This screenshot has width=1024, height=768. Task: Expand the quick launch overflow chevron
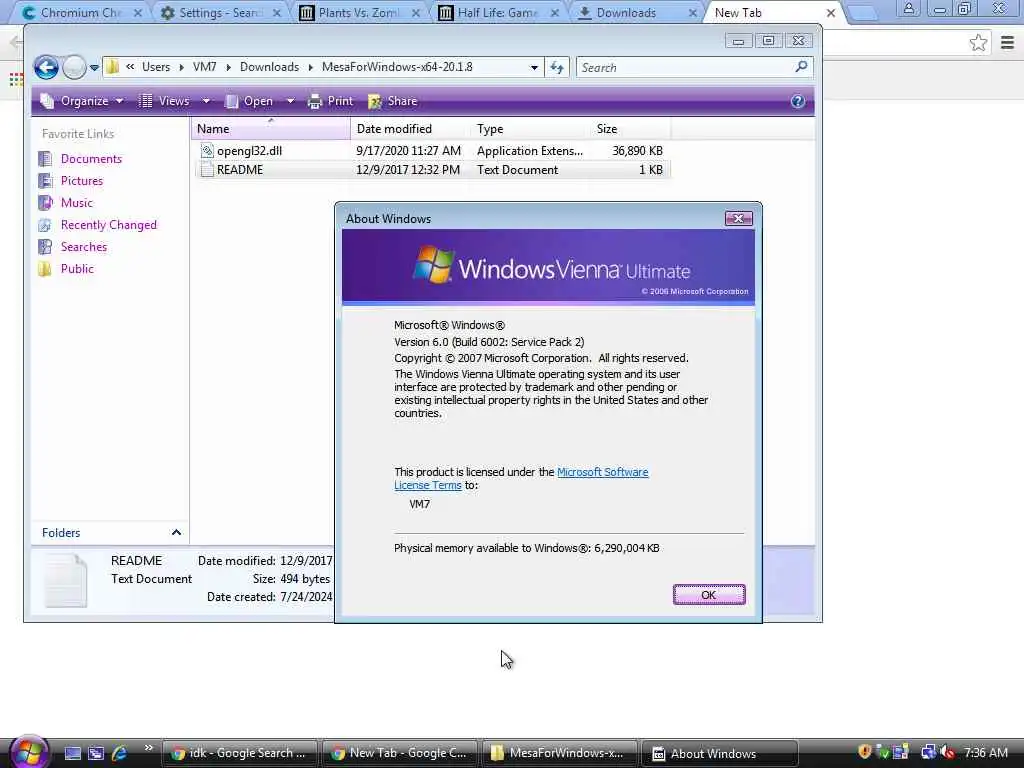click(x=148, y=748)
